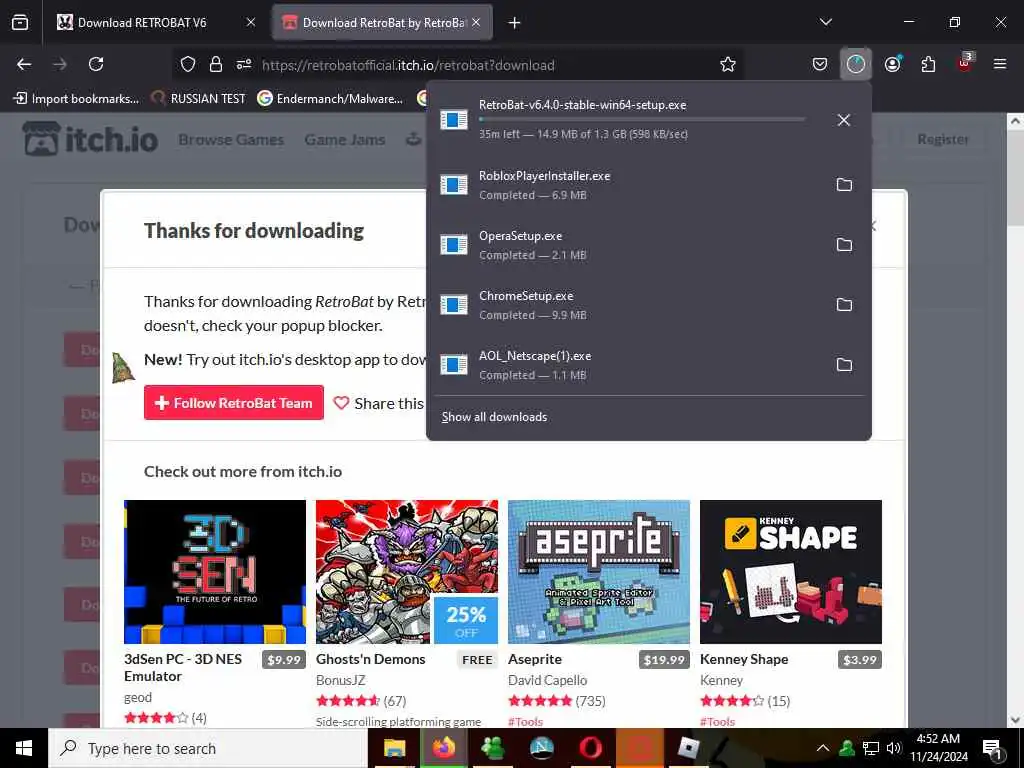Show RobloxPlayerInstaller.exe in folder
1024x768 pixels.
coord(844,185)
